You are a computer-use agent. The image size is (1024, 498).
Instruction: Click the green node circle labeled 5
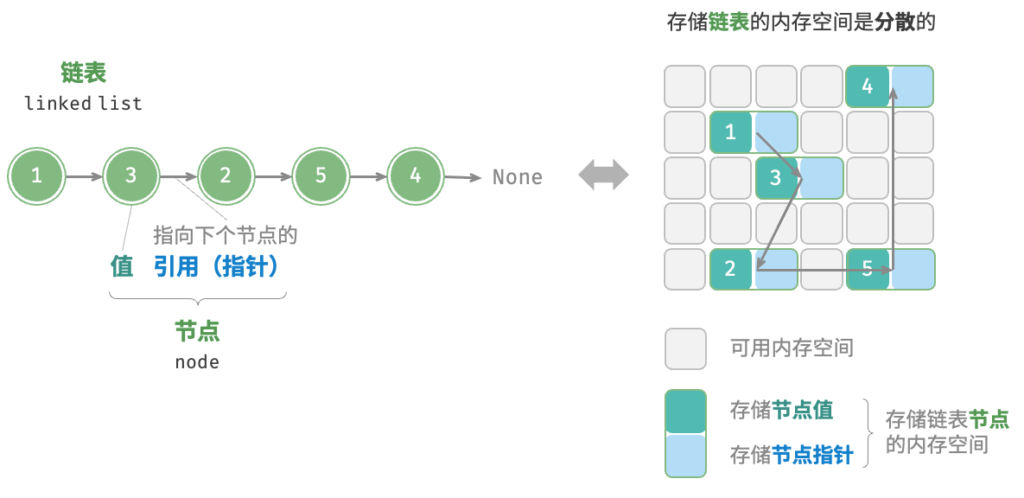pyautogui.click(x=321, y=176)
